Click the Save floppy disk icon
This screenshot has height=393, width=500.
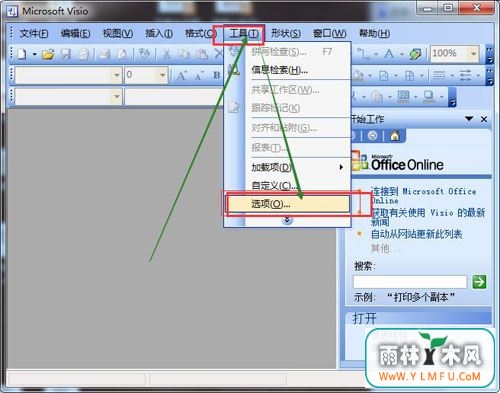point(66,54)
